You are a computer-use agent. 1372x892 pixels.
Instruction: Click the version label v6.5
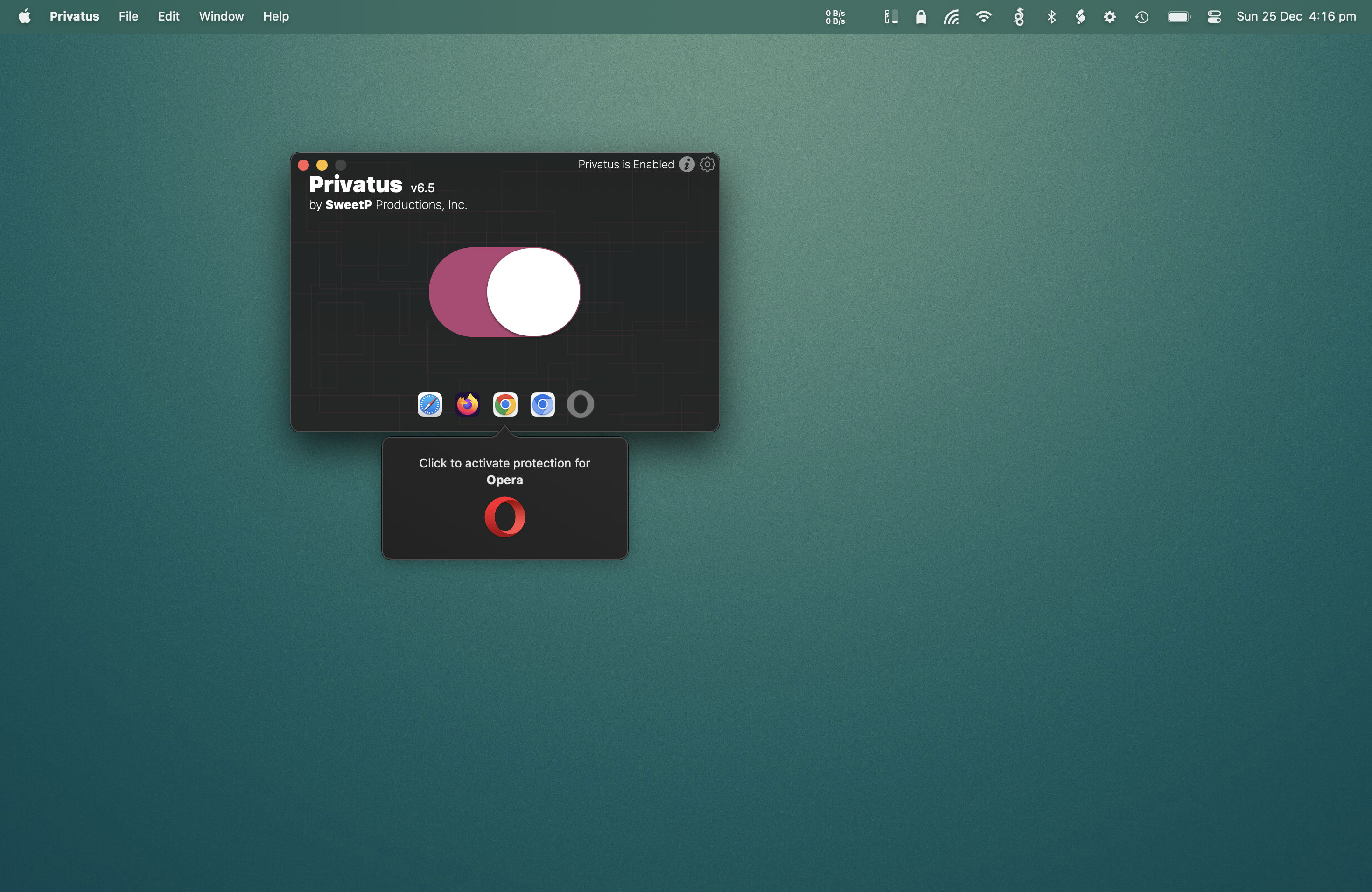pos(422,188)
